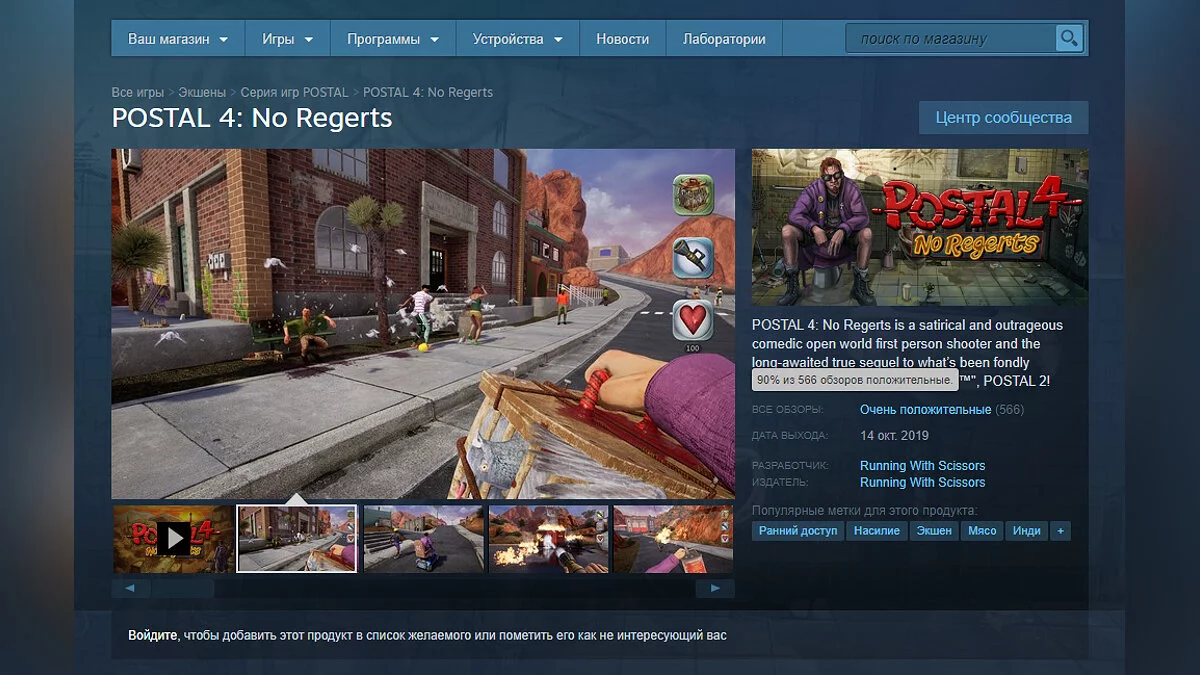Select the 'Экшен' tag
The height and width of the screenshot is (675, 1200).
935,531
